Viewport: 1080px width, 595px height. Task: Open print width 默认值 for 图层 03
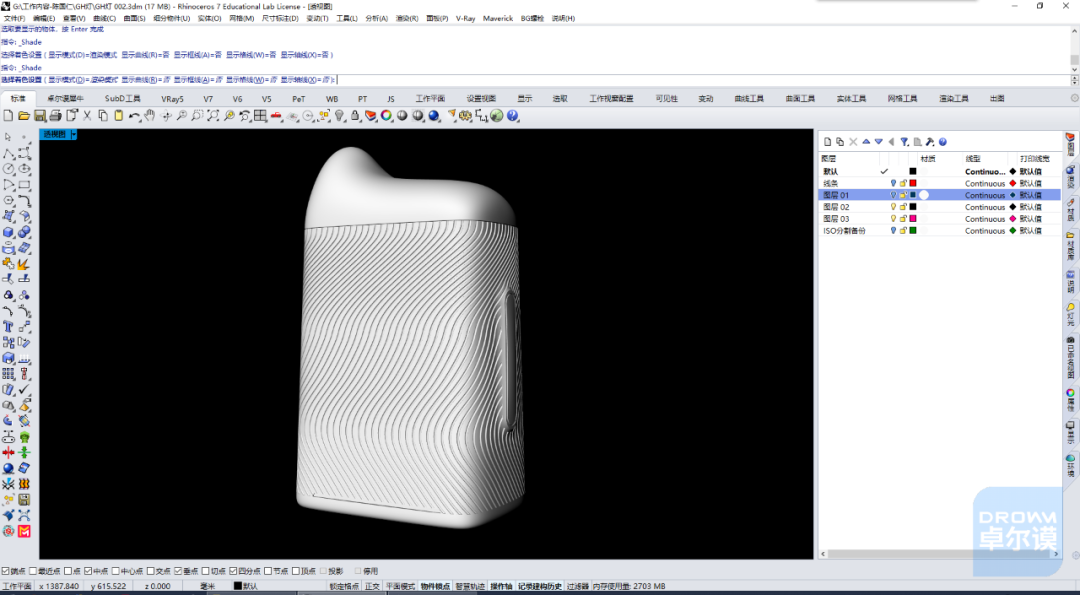click(1030, 218)
